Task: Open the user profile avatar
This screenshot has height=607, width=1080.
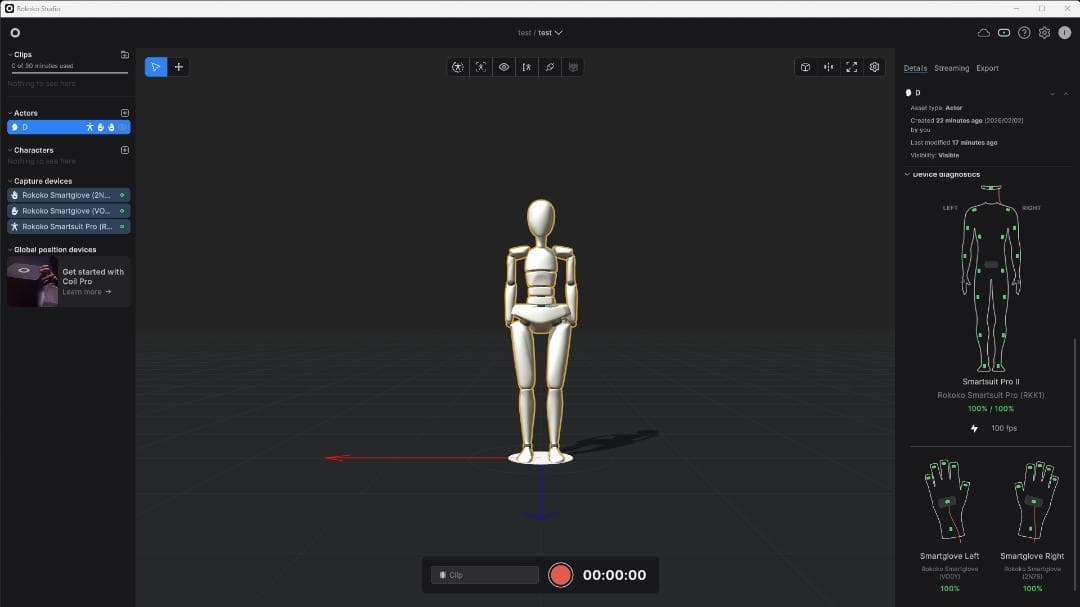Action: click(x=1064, y=32)
